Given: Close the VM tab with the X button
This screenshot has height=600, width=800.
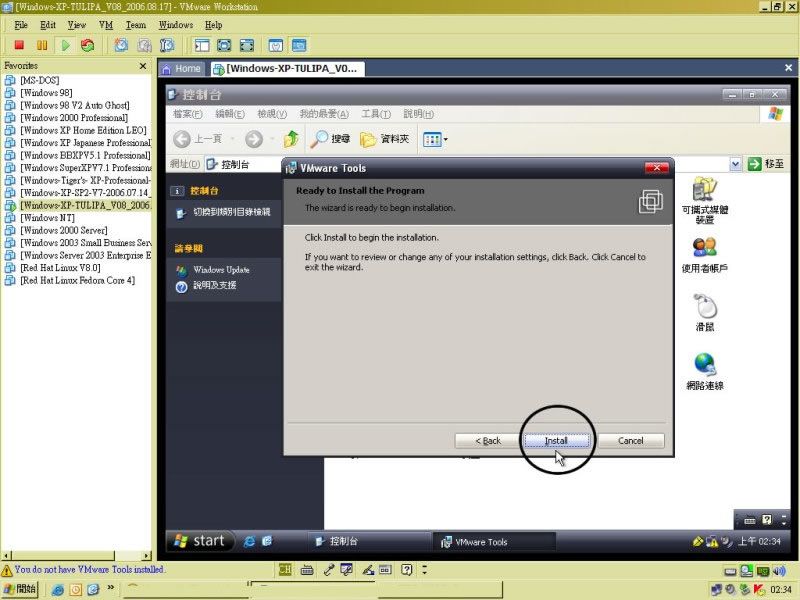Looking at the screenshot, I should [x=788, y=68].
